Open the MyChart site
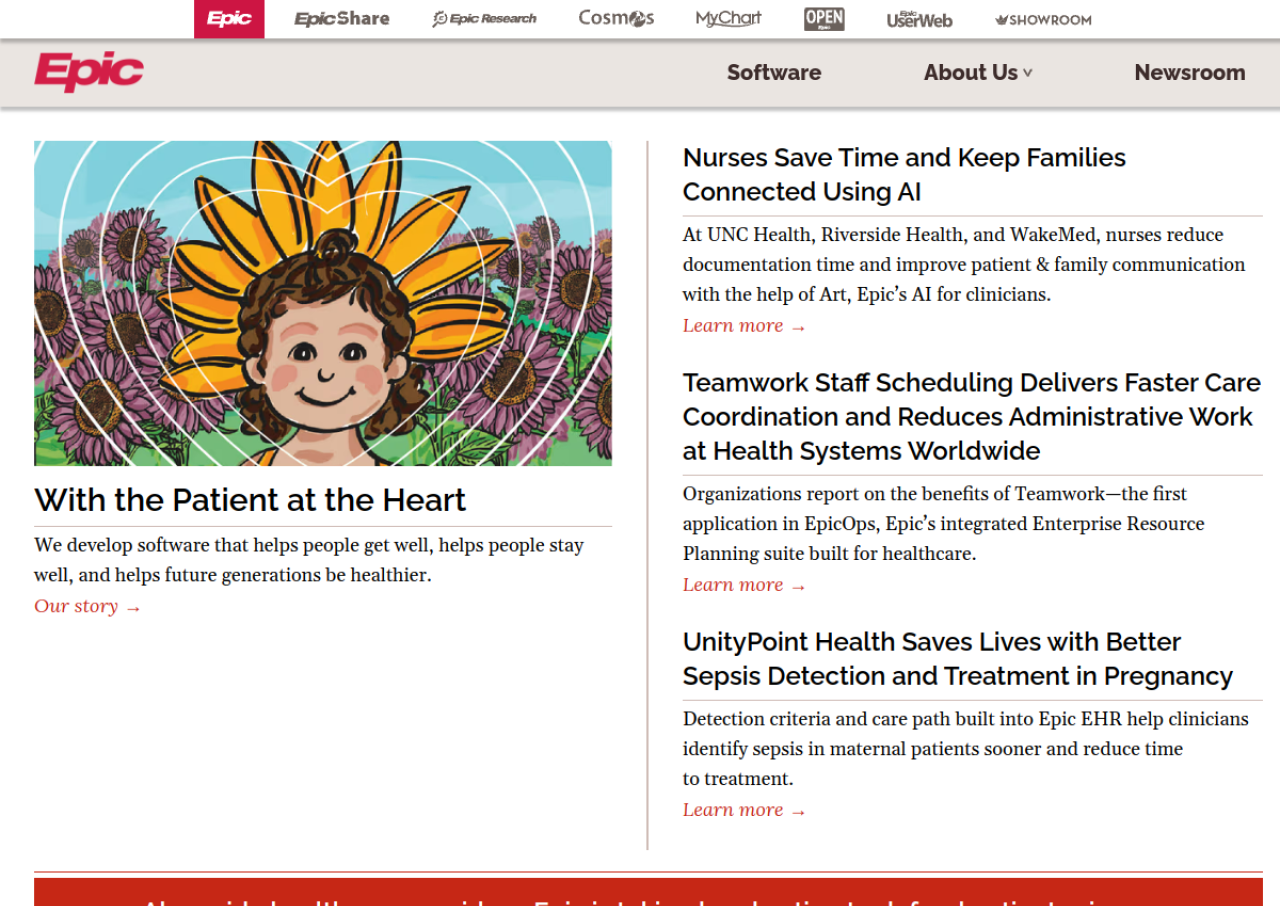The width and height of the screenshot is (1280, 906). pyautogui.click(x=728, y=18)
